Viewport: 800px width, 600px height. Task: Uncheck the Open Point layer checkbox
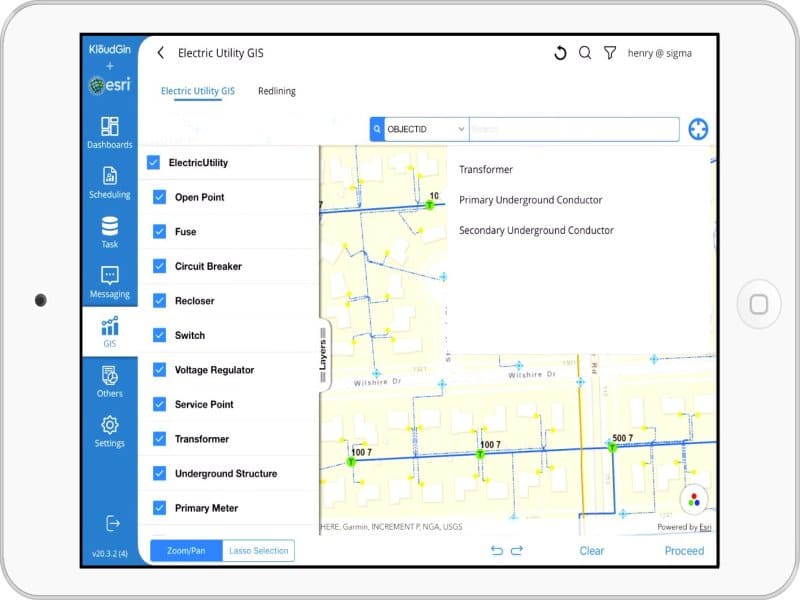click(160, 197)
